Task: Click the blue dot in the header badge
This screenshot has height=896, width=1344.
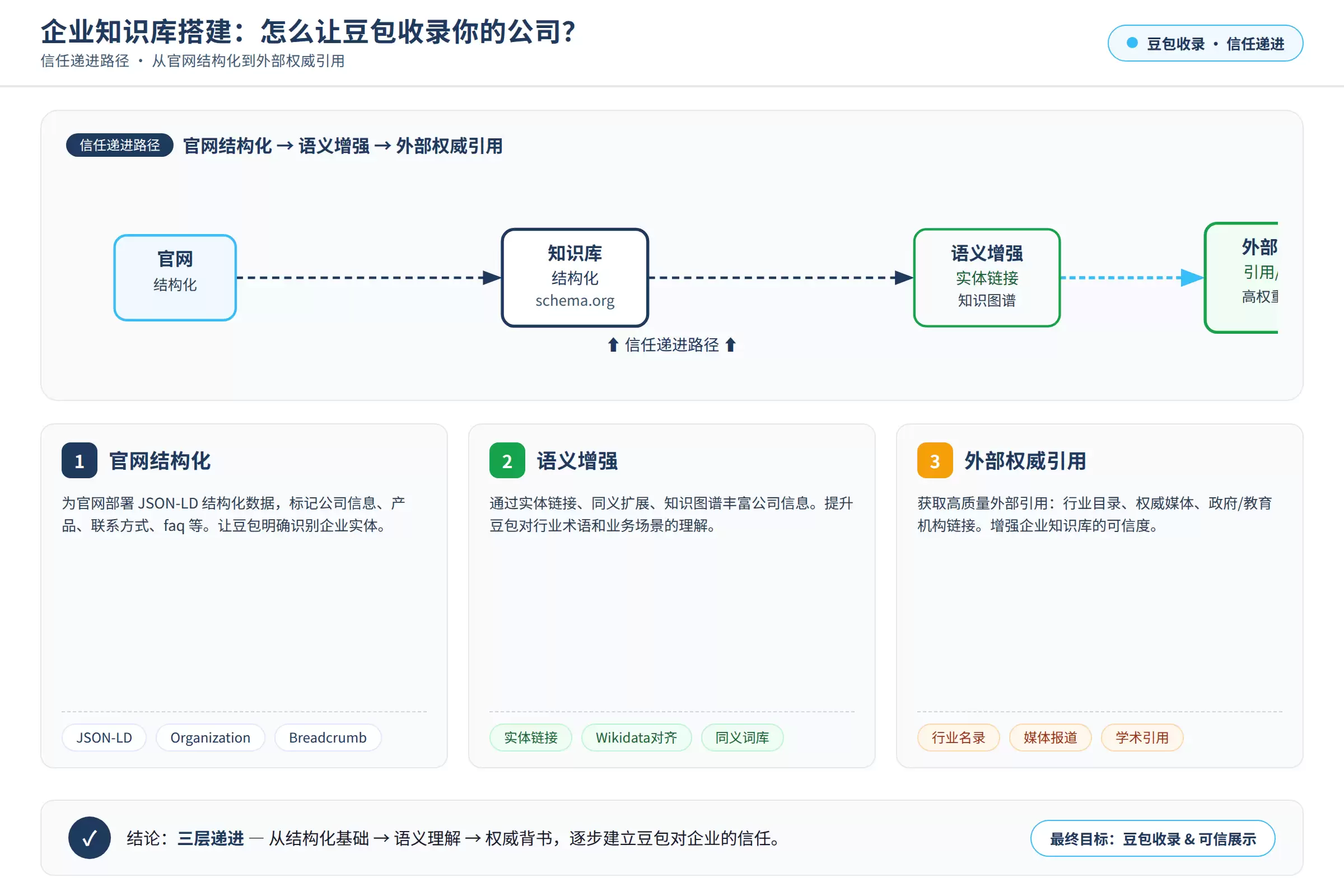Action: coord(1132,43)
